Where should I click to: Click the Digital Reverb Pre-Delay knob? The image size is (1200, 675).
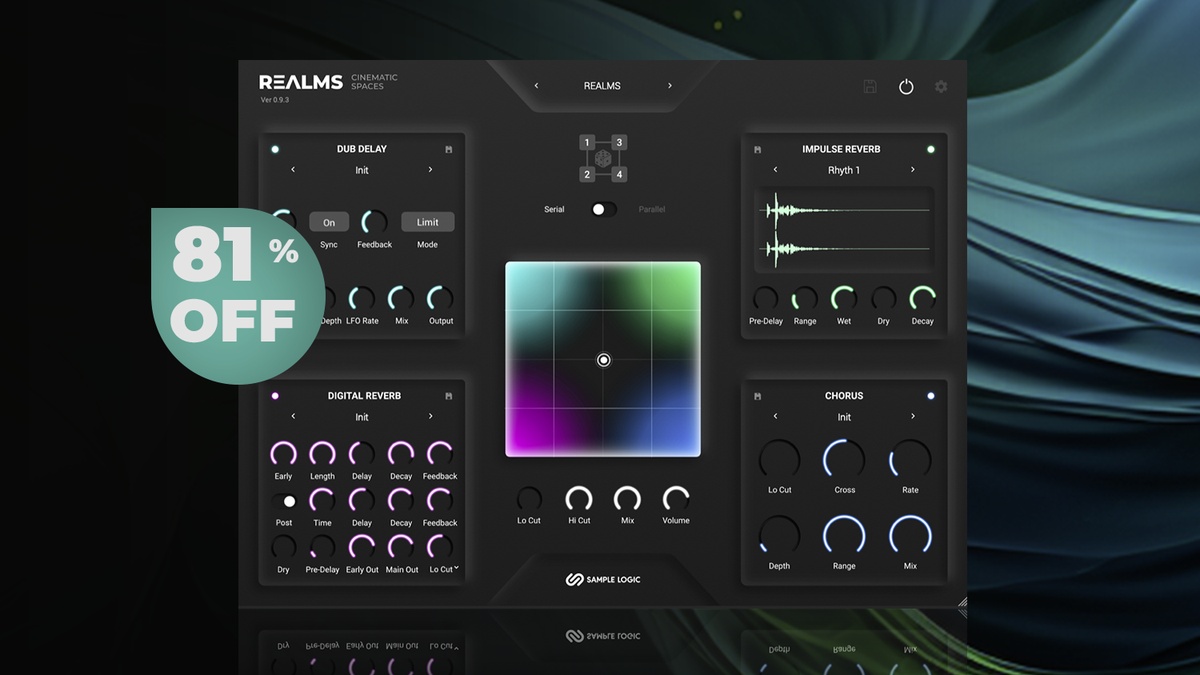(x=322, y=547)
